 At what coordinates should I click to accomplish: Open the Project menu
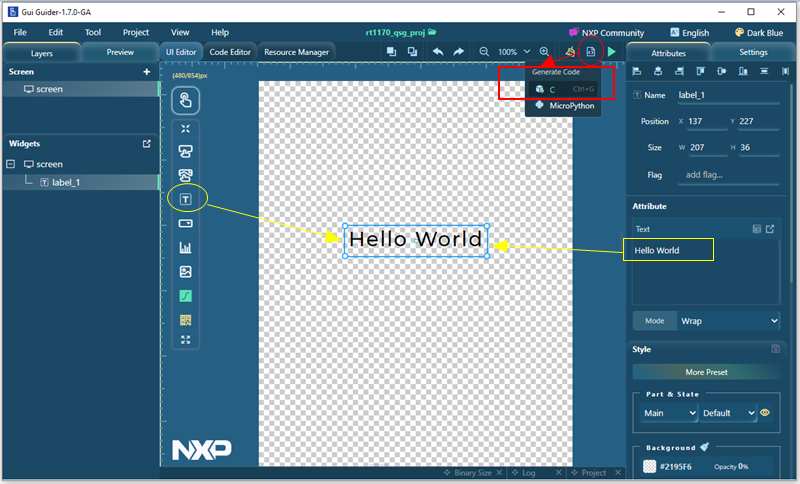click(136, 32)
